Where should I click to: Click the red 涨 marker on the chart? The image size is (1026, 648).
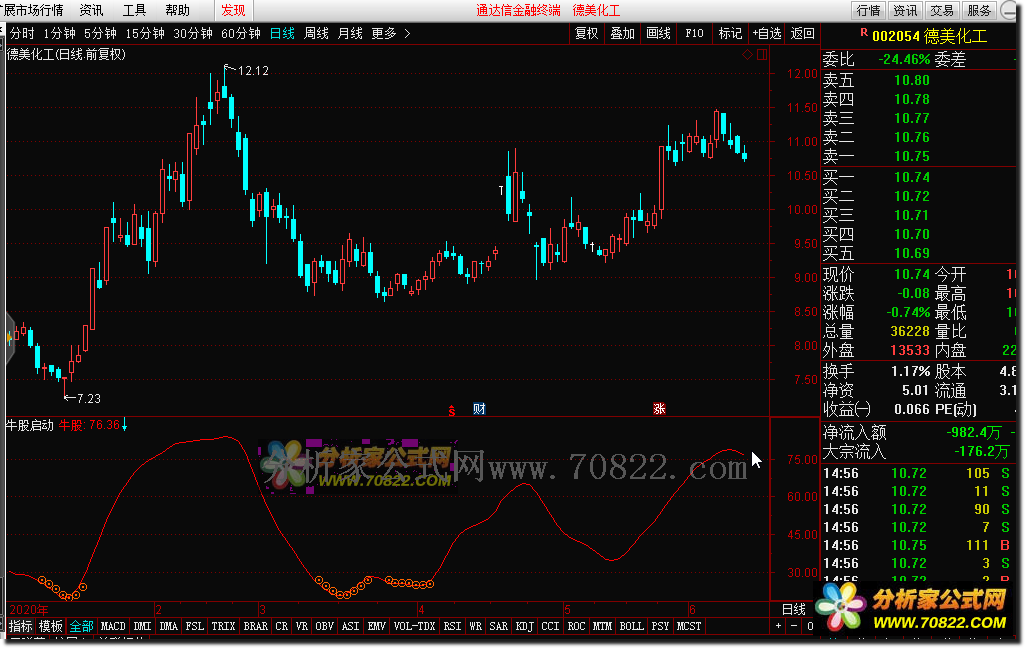[x=659, y=409]
